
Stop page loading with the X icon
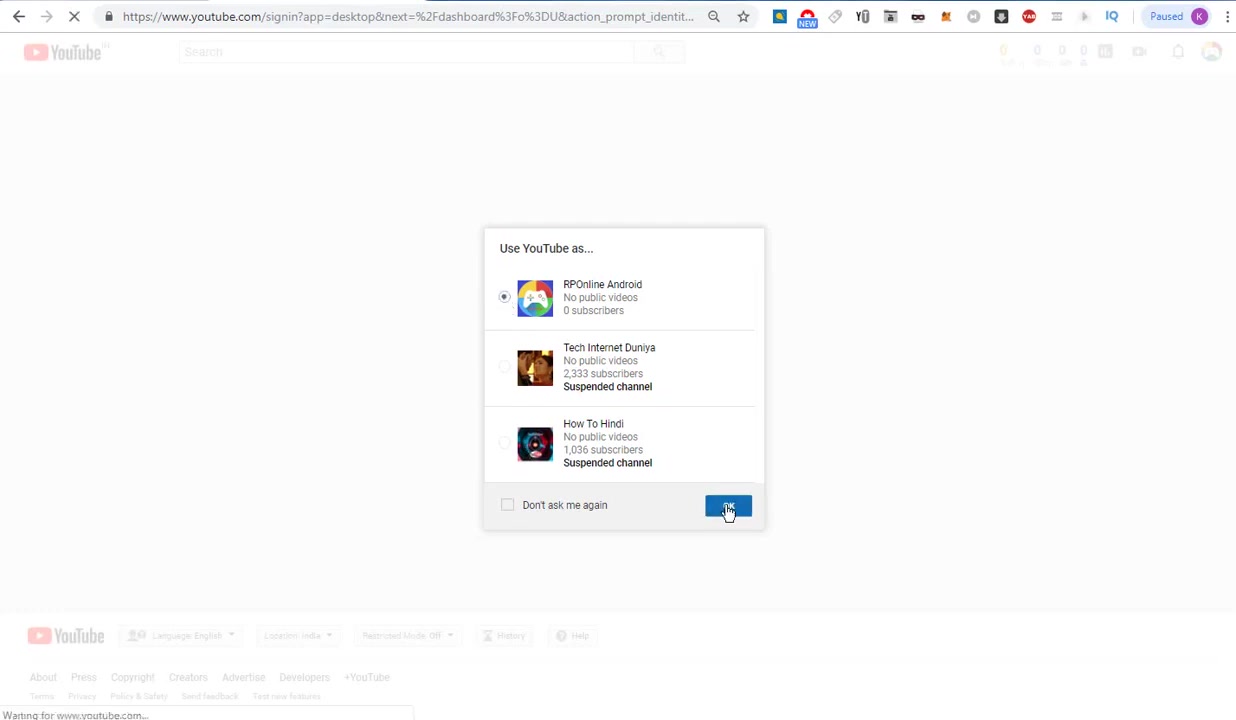(74, 16)
